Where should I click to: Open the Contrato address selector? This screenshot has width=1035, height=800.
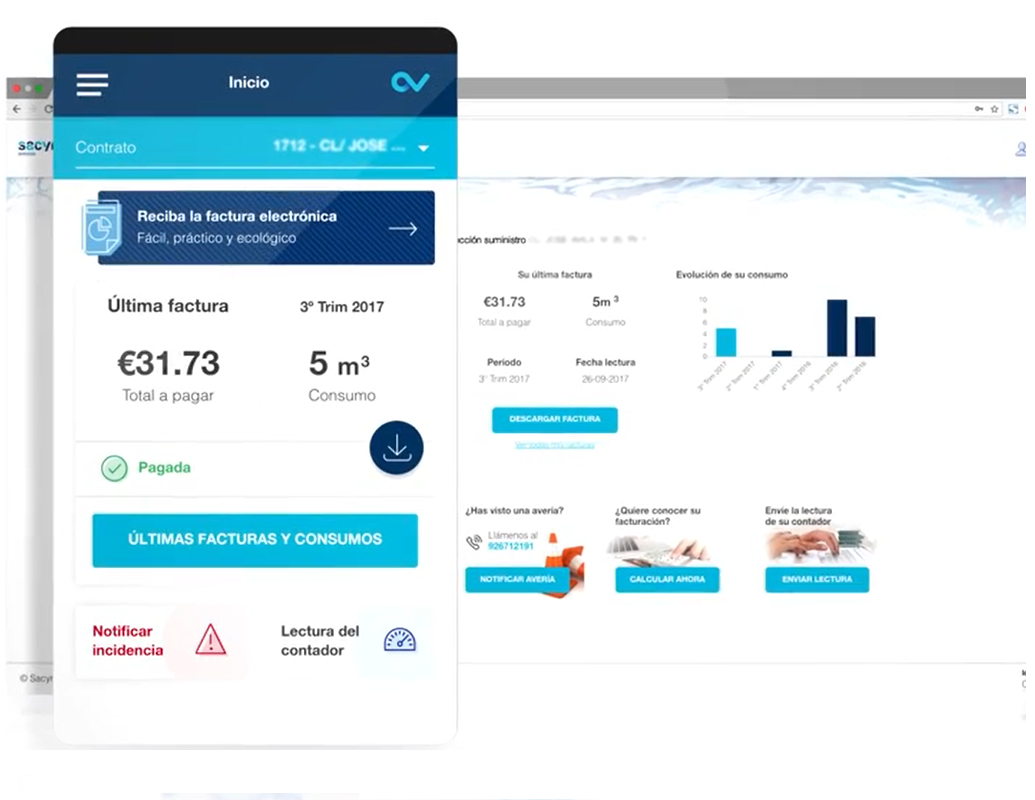coord(340,147)
